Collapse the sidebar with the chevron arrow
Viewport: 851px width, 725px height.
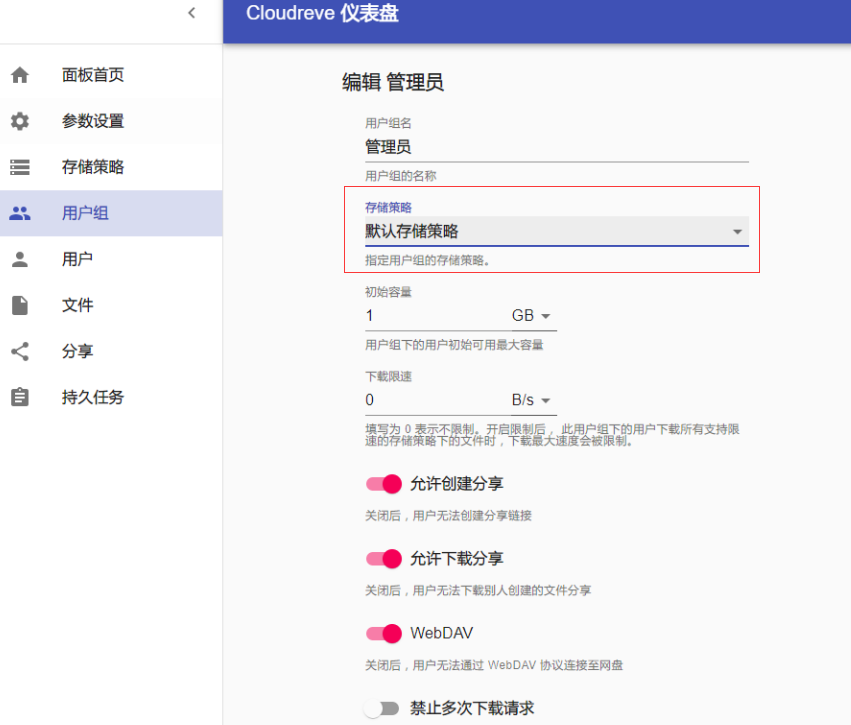pos(191,12)
